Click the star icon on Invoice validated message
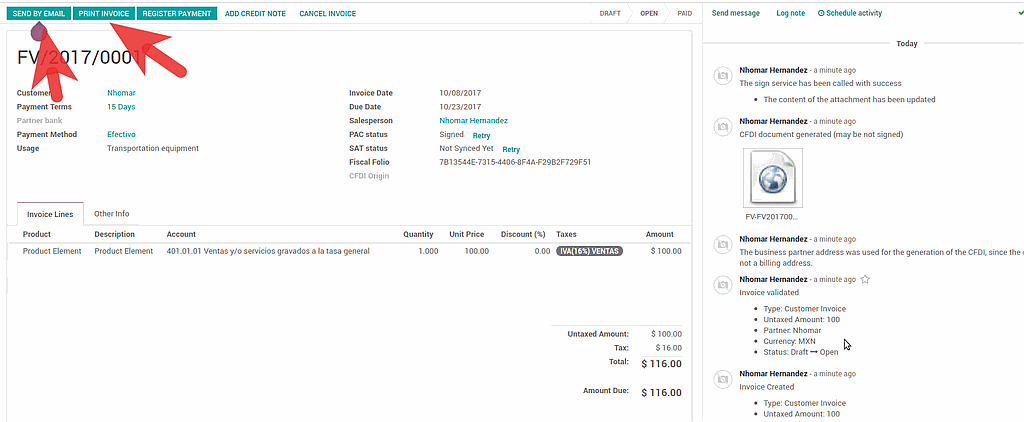Viewport: 1024px width, 422px height. pyautogui.click(x=865, y=280)
